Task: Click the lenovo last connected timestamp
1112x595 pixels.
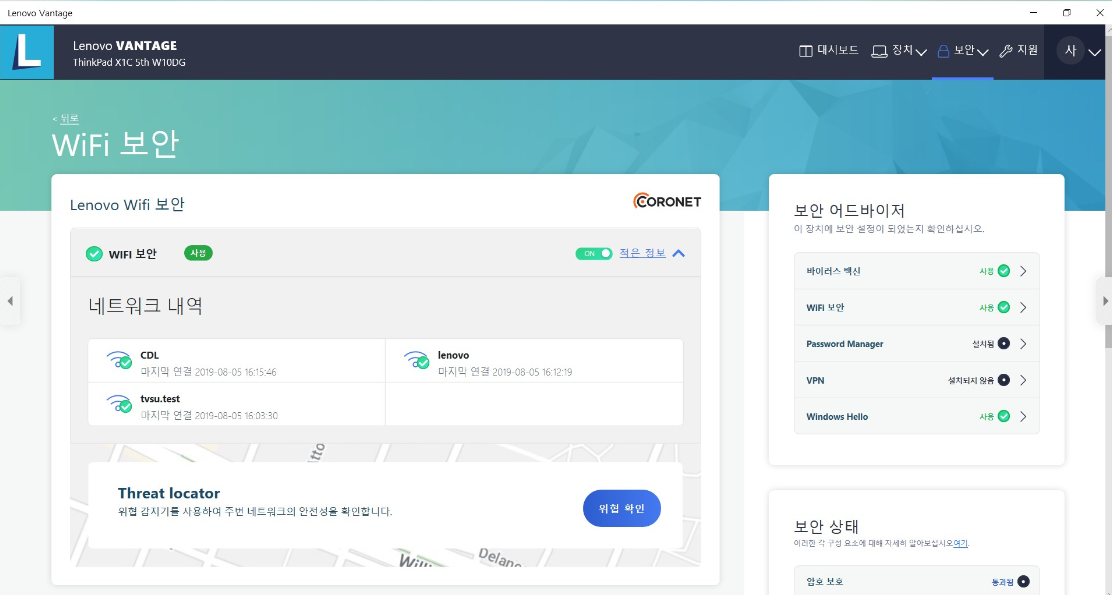Action: tap(505, 372)
